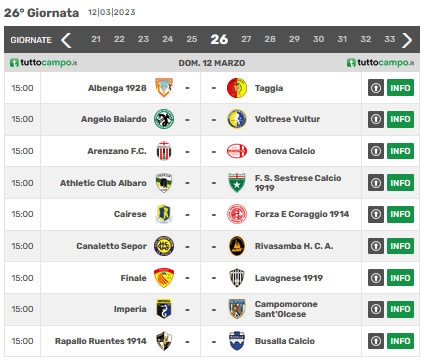
Task: Click the Albenga 1928 team crest
Action: point(164,88)
